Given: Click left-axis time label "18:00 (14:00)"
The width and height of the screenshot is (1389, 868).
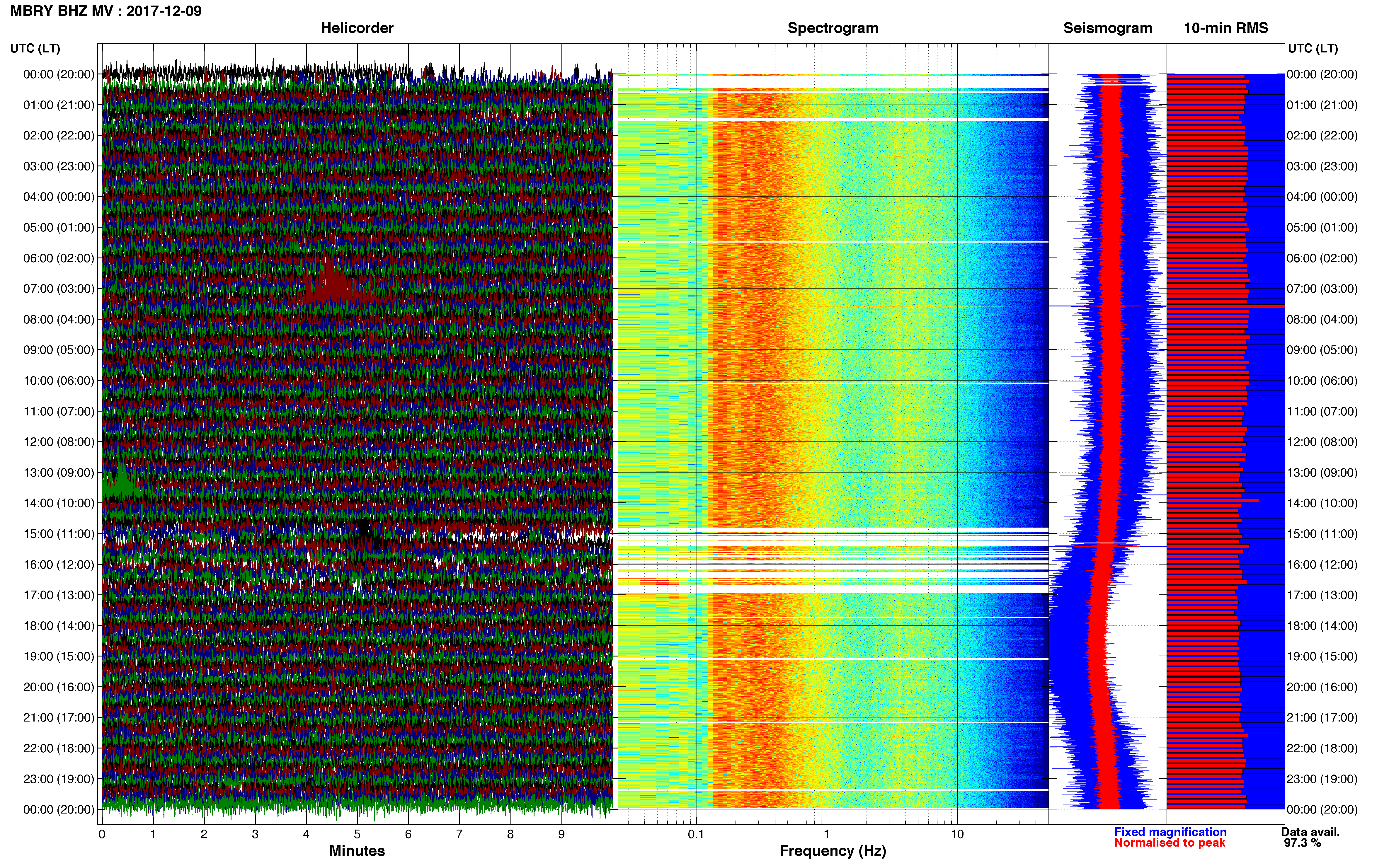Looking at the screenshot, I should coord(59,626).
